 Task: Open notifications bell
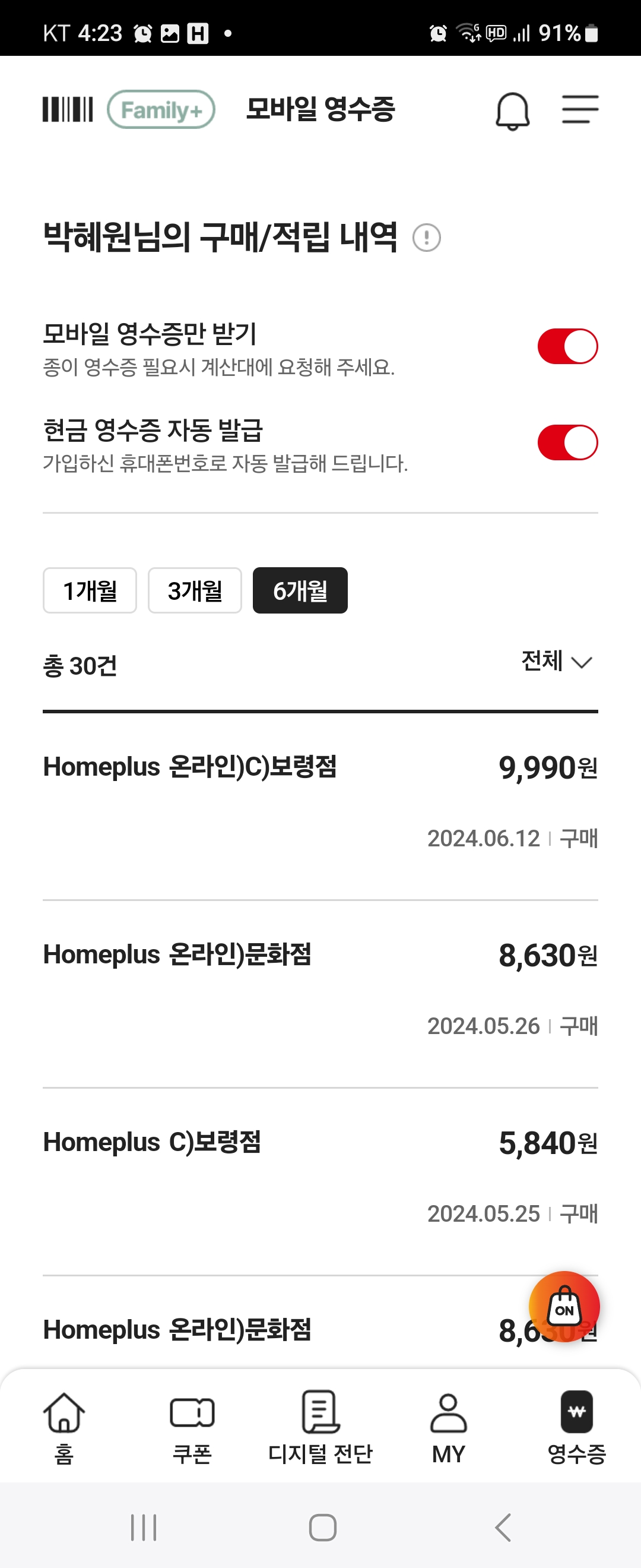tap(512, 112)
